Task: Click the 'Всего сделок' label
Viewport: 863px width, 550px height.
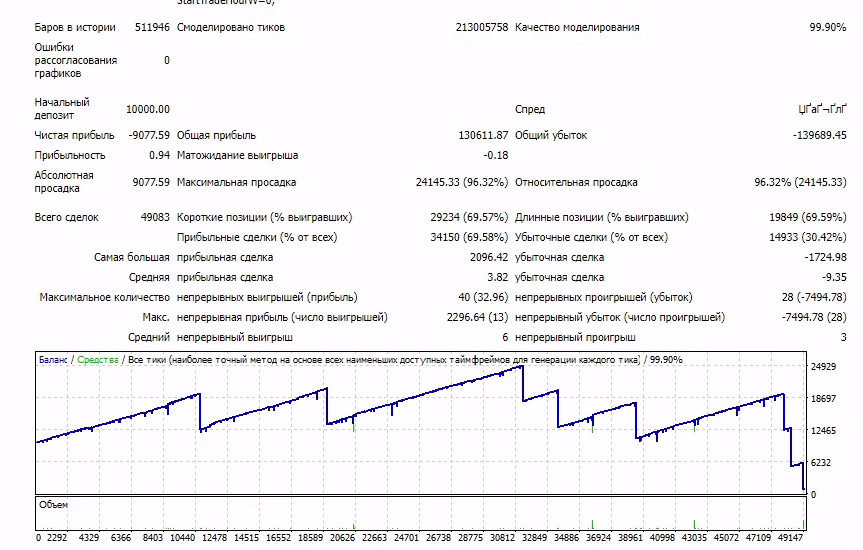Action: pyautogui.click(x=66, y=217)
